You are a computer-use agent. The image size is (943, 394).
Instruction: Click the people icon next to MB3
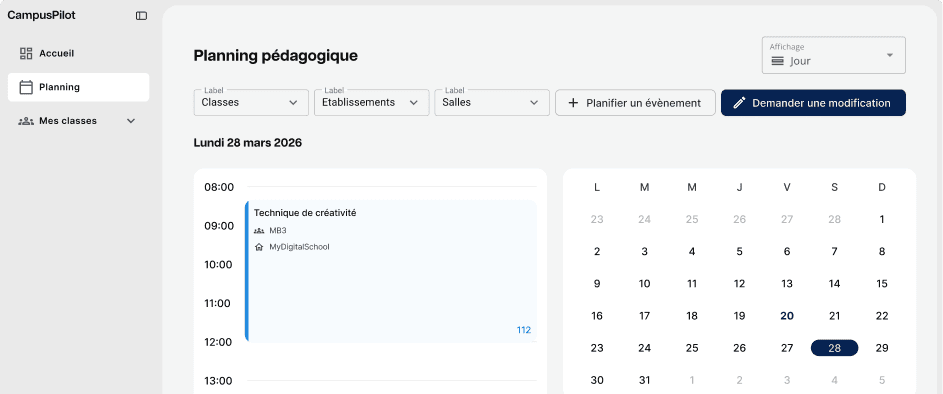point(259,230)
